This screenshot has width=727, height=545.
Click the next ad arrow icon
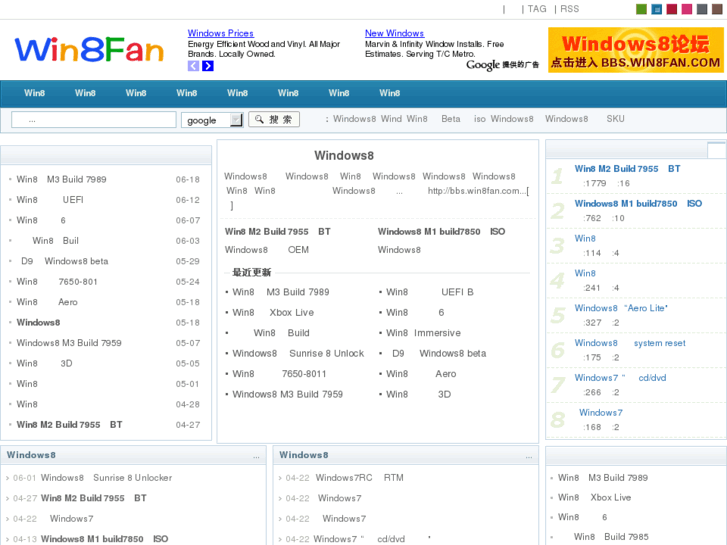(208, 66)
